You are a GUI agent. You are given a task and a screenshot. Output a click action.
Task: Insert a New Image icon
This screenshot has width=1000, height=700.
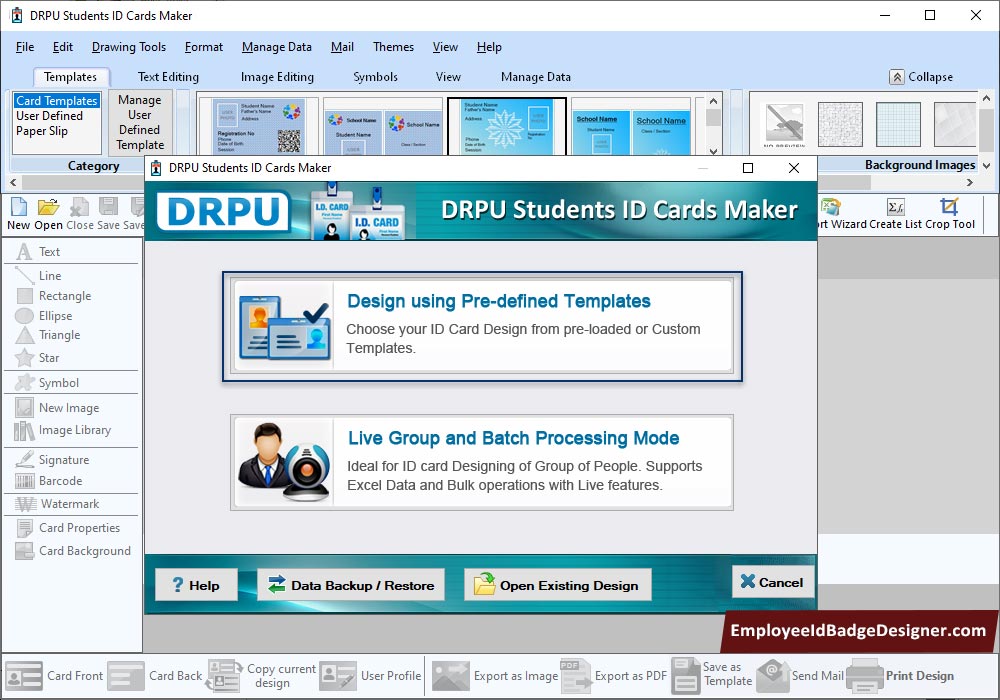click(x=24, y=407)
